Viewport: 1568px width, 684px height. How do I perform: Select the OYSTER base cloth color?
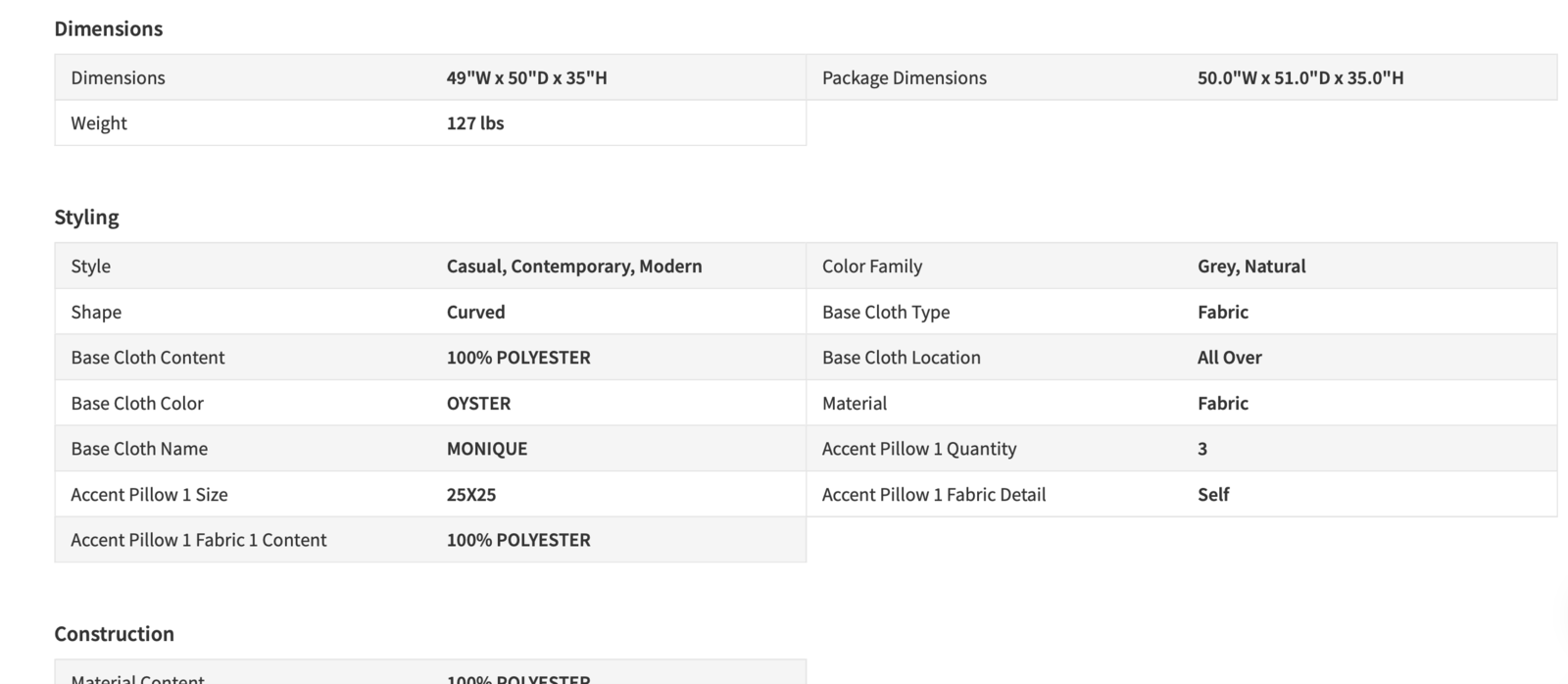point(478,403)
